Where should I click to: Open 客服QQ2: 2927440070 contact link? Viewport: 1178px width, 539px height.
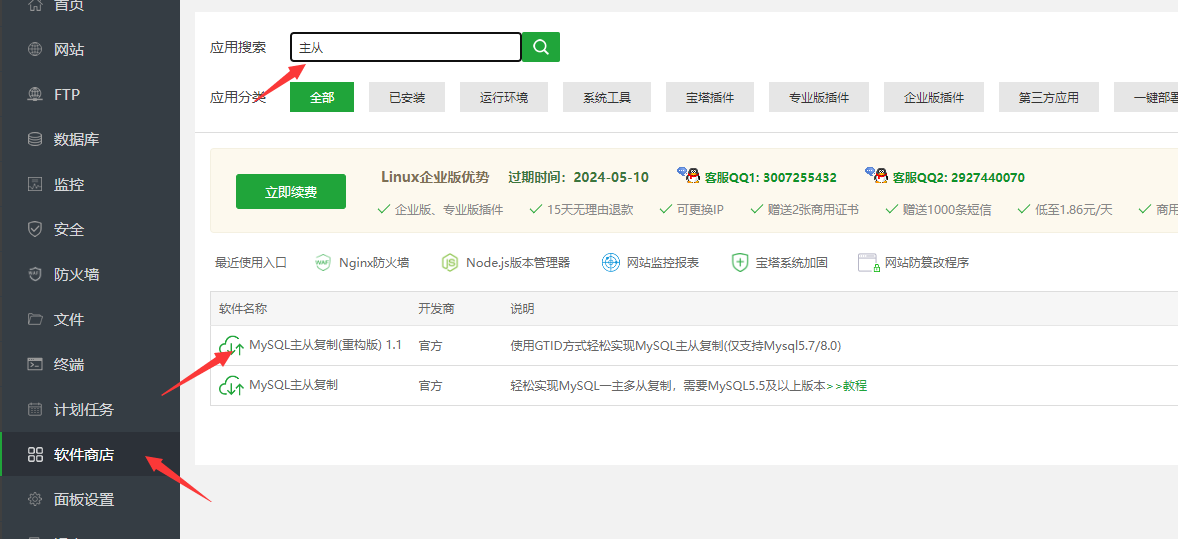tap(958, 177)
